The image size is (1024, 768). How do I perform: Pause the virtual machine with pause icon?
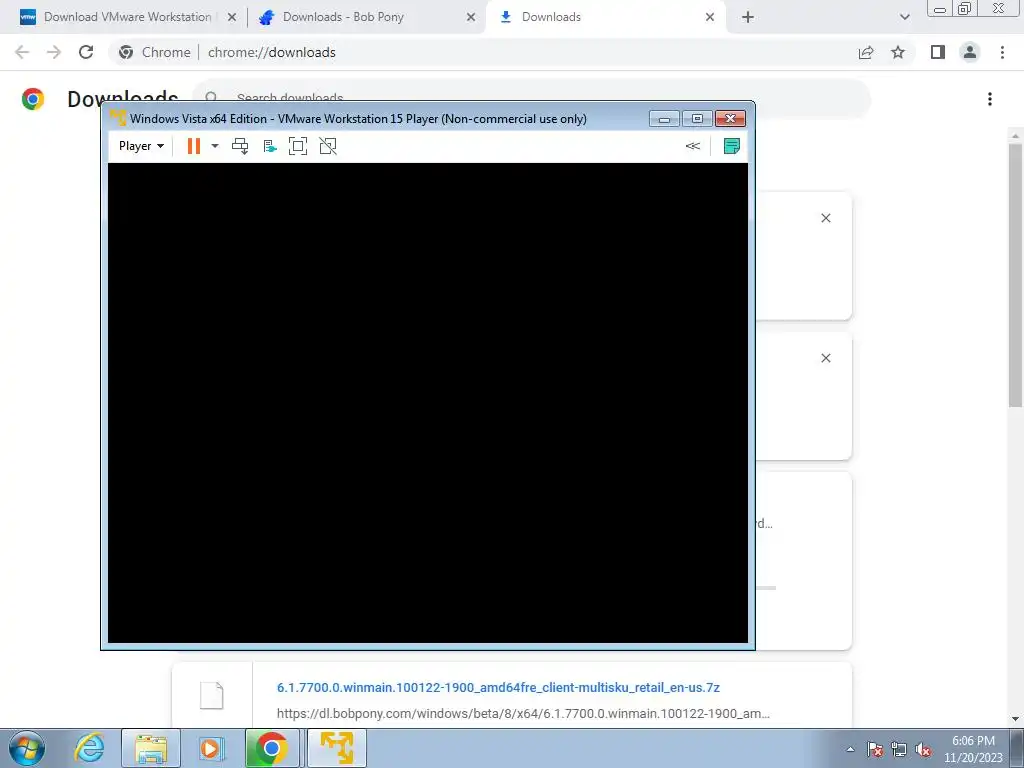pos(193,146)
